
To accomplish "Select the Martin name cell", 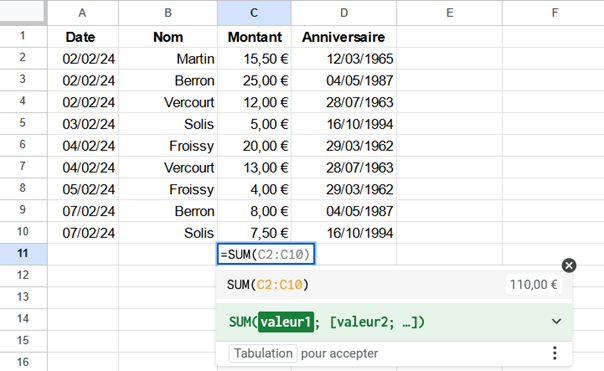I will point(168,59).
